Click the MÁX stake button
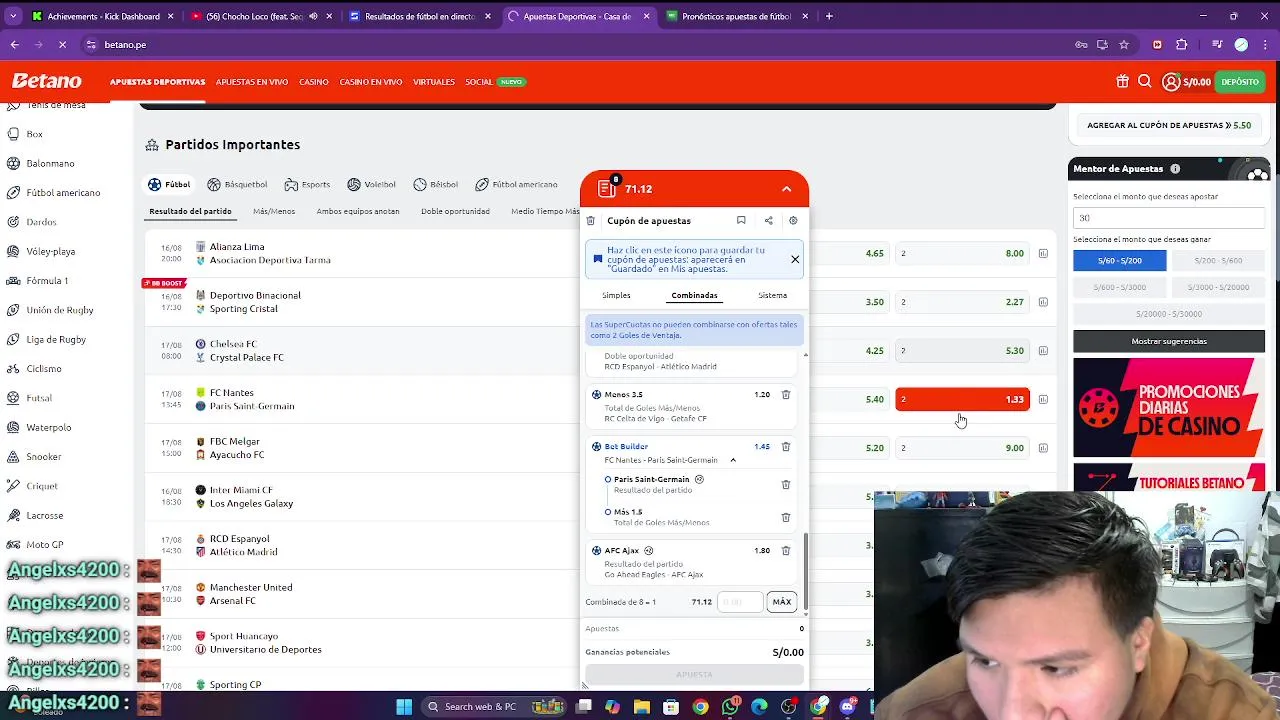The height and width of the screenshot is (720, 1280). (782, 602)
